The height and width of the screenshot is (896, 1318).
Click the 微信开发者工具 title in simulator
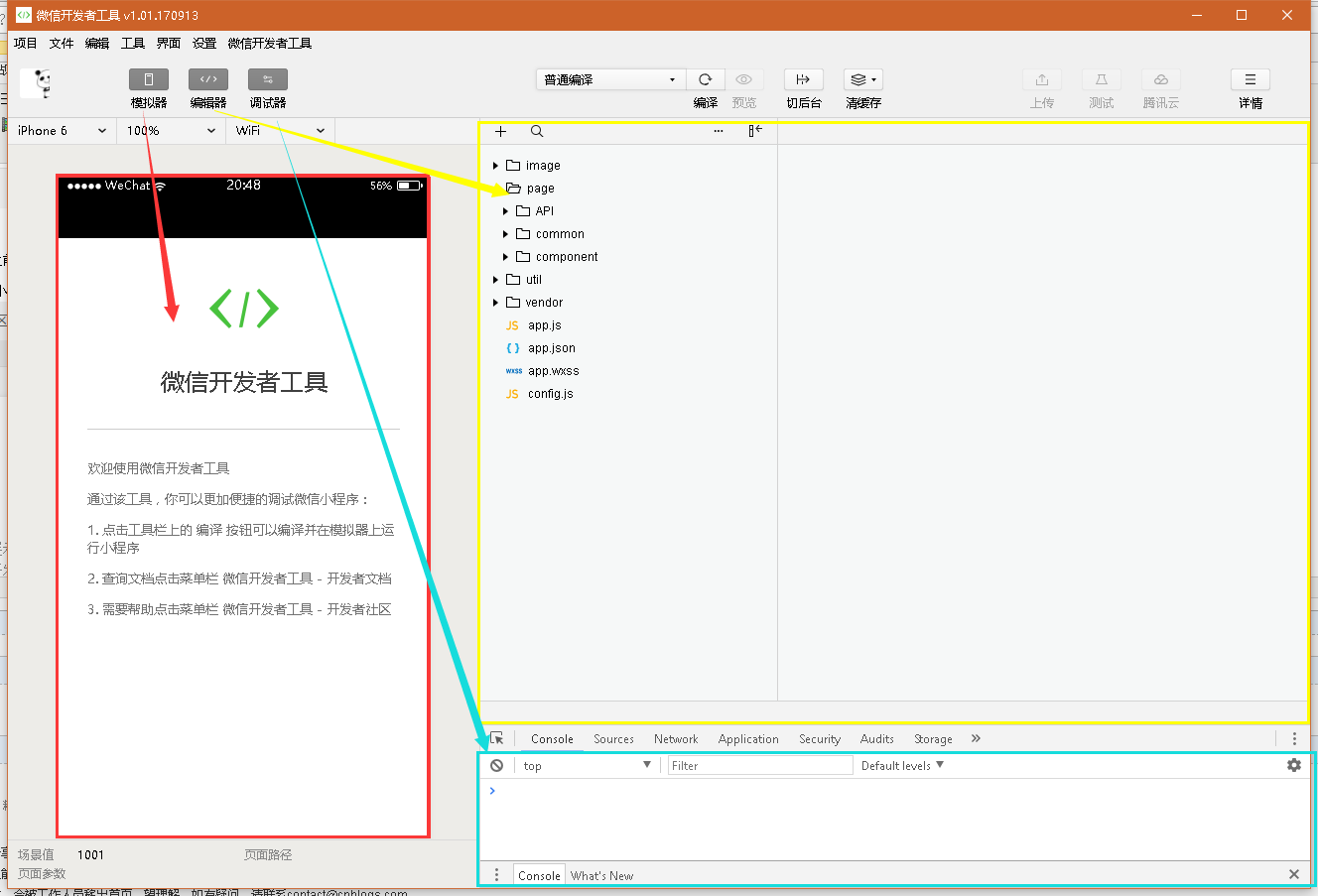[x=244, y=383]
